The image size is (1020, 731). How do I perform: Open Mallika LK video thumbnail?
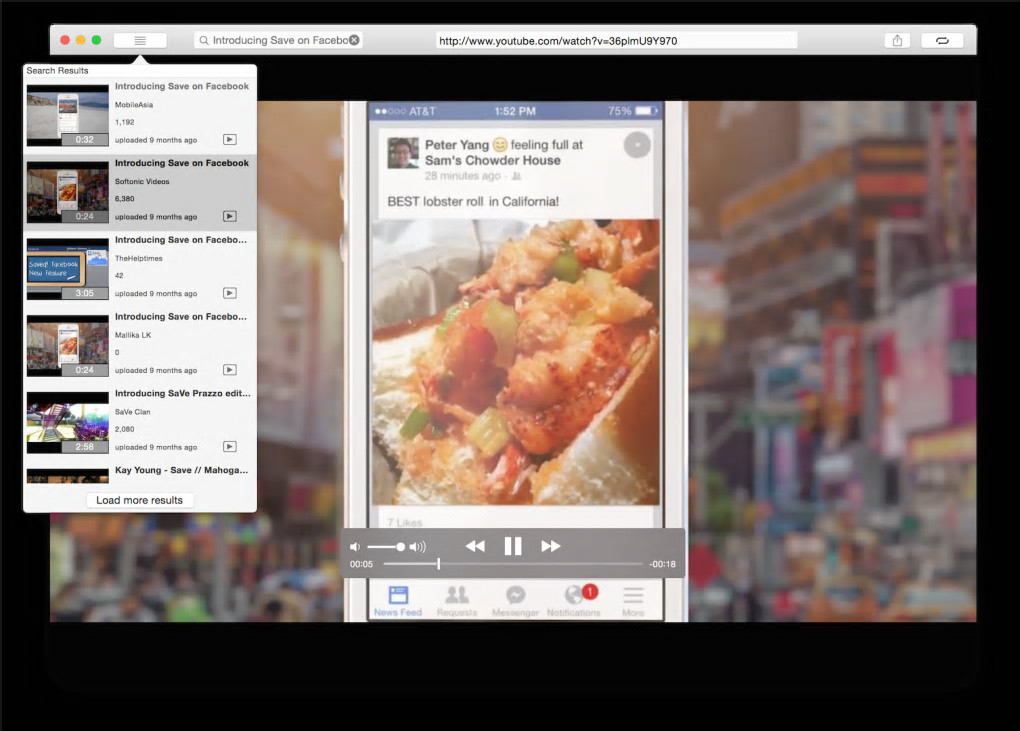[68, 345]
